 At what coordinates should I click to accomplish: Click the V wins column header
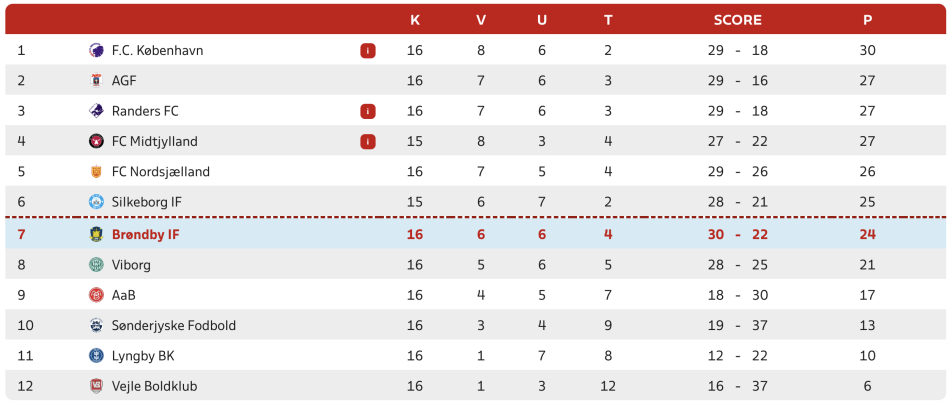[481, 20]
